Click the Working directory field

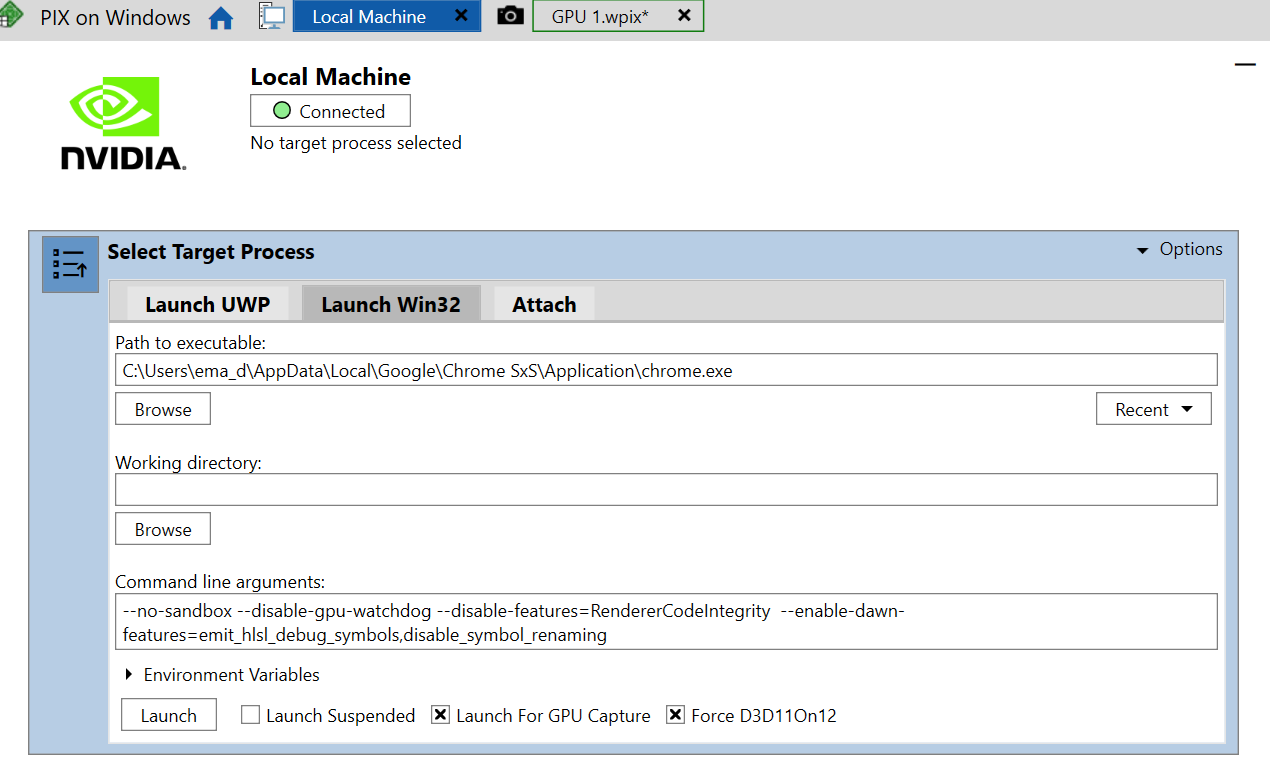pos(666,490)
